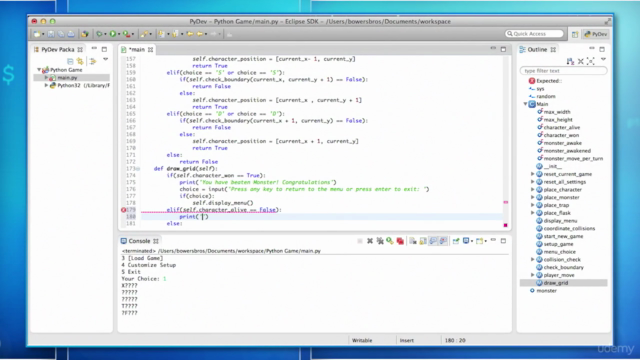Toggle Show Console on standard error change
This screenshot has height=360, width=640.
(443, 241)
